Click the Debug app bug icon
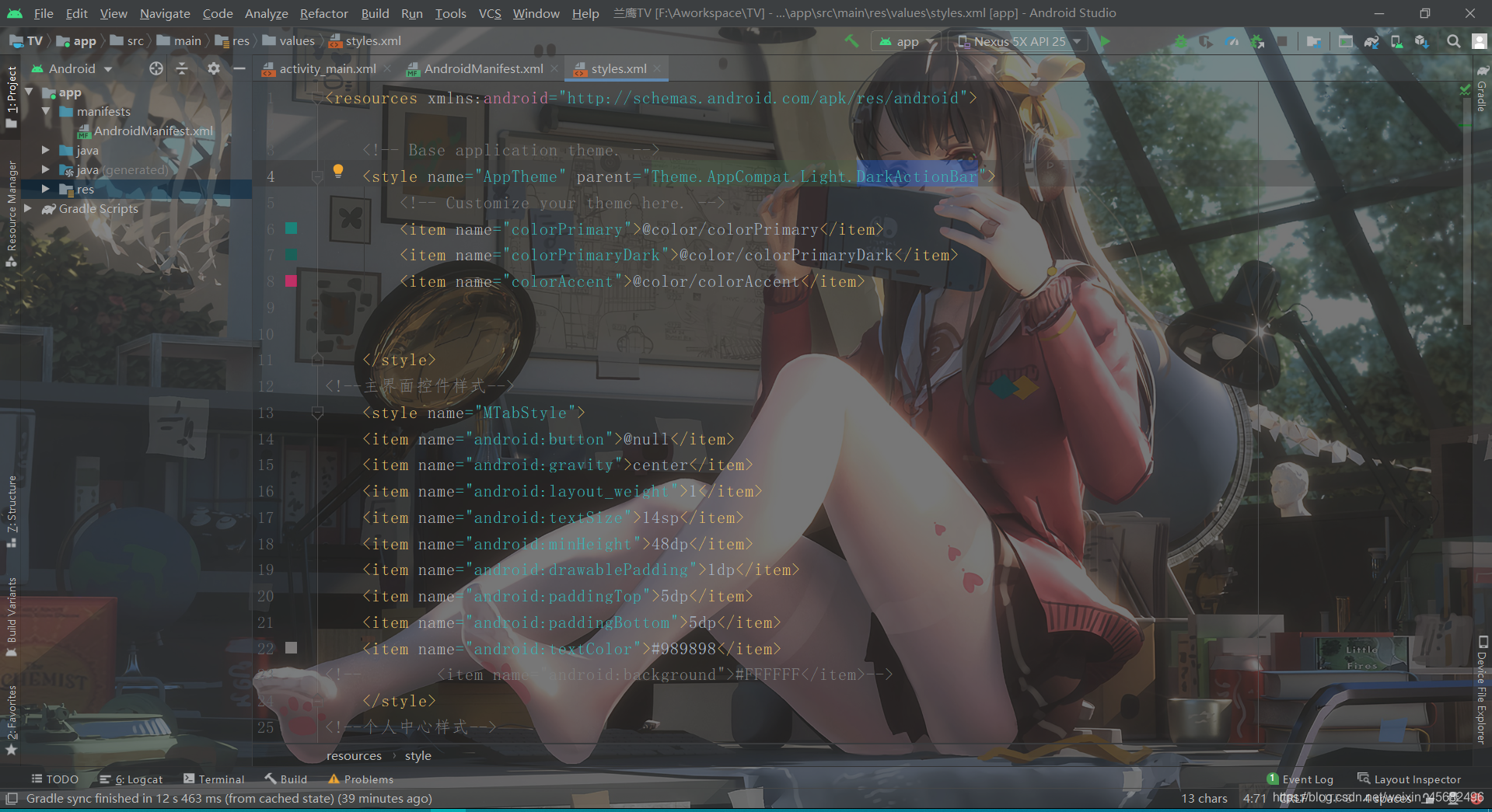The height and width of the screenshot is (812, 1492). pos(1181,41)
